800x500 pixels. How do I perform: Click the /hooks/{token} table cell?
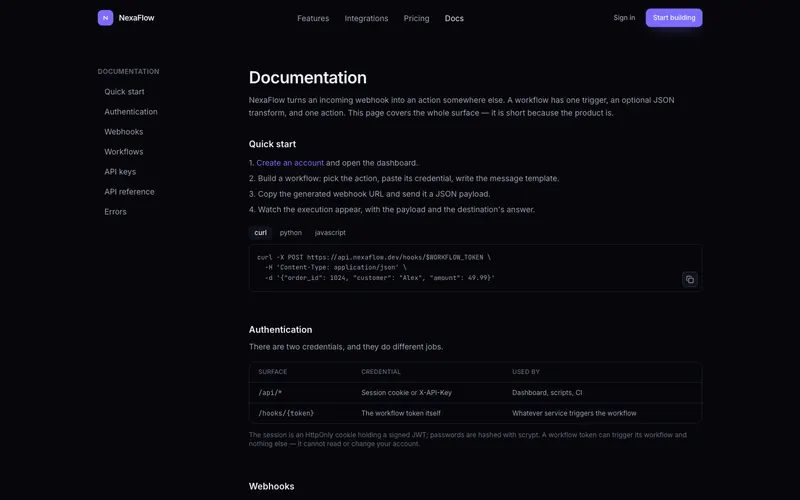click(x=286, y=413)
